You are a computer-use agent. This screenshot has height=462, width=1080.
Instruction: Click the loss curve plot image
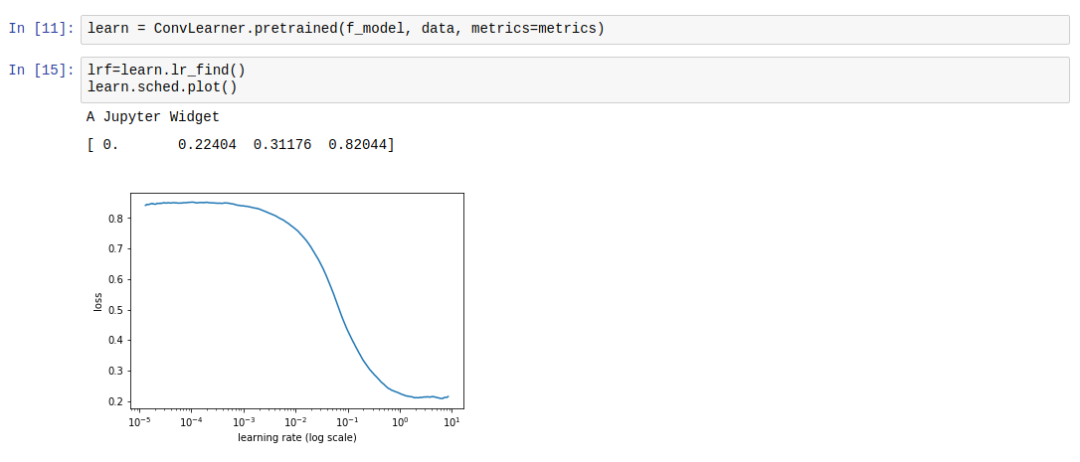[x=279, y=318]
